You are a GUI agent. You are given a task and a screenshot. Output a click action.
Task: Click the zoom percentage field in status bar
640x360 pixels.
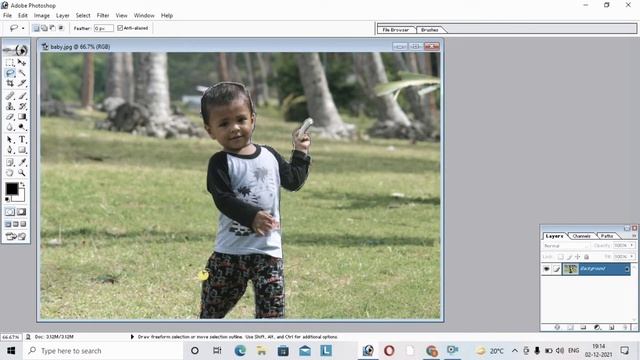click(x=11, y=337)
